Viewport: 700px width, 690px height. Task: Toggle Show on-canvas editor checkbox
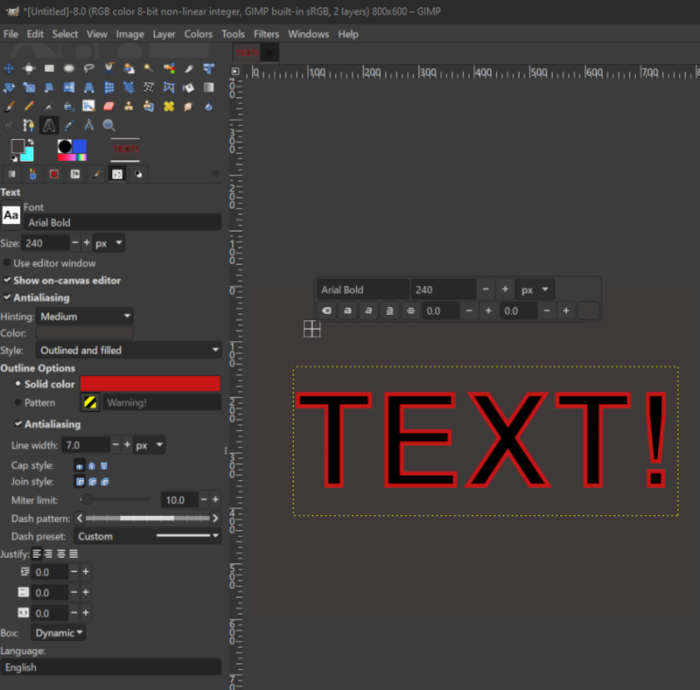[x=8, y=280]
